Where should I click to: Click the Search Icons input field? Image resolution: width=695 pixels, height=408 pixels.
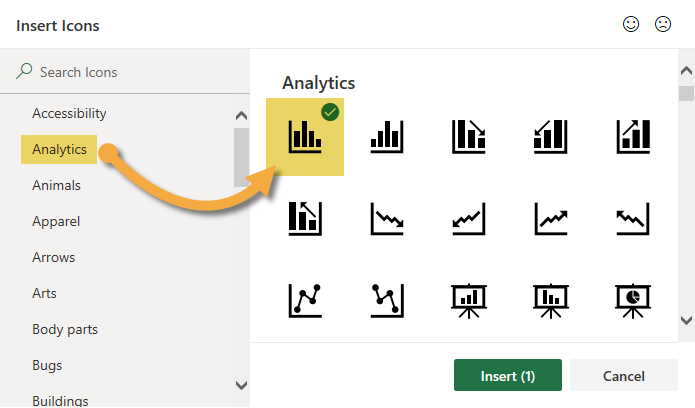130,72
